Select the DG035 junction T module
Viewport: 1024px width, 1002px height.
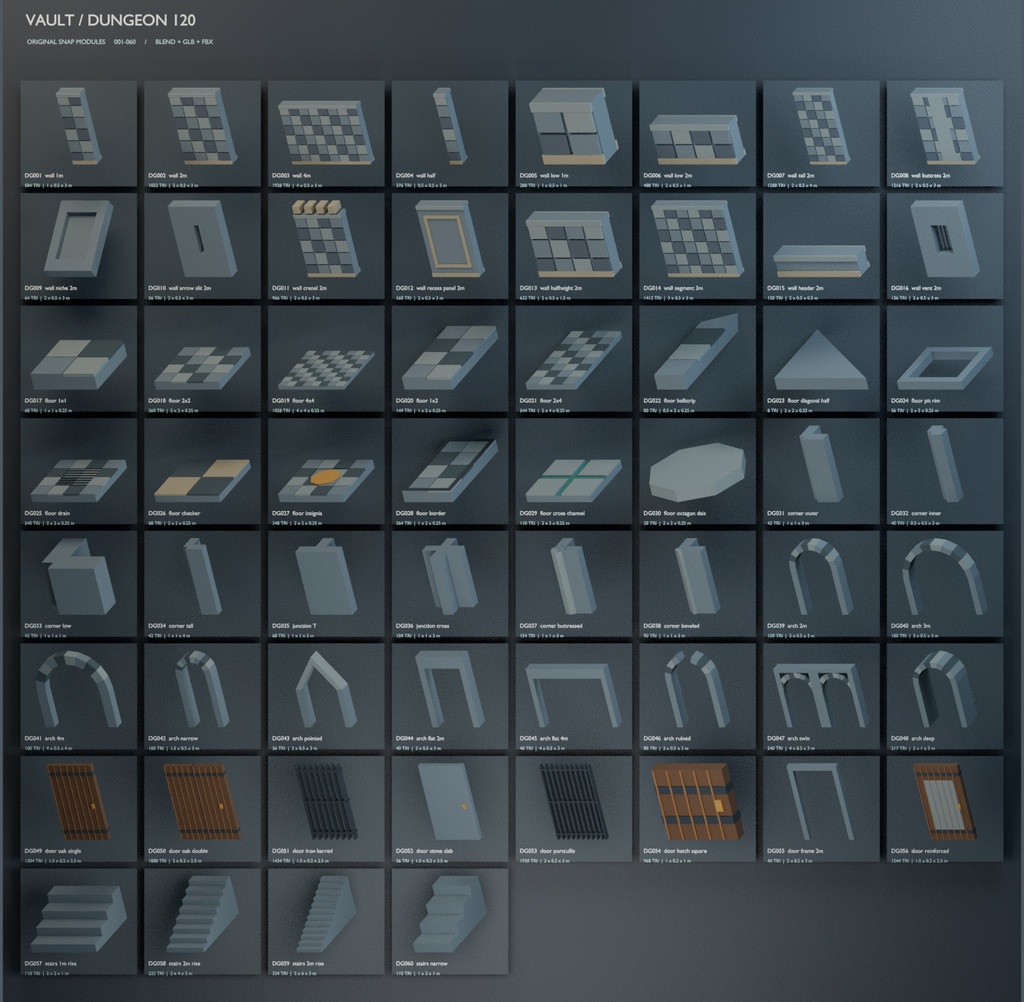tap(327, 585)
